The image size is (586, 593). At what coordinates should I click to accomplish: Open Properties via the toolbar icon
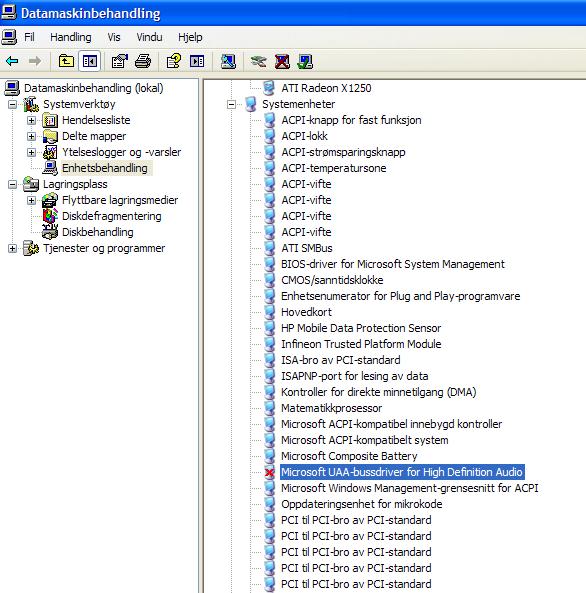120,61
